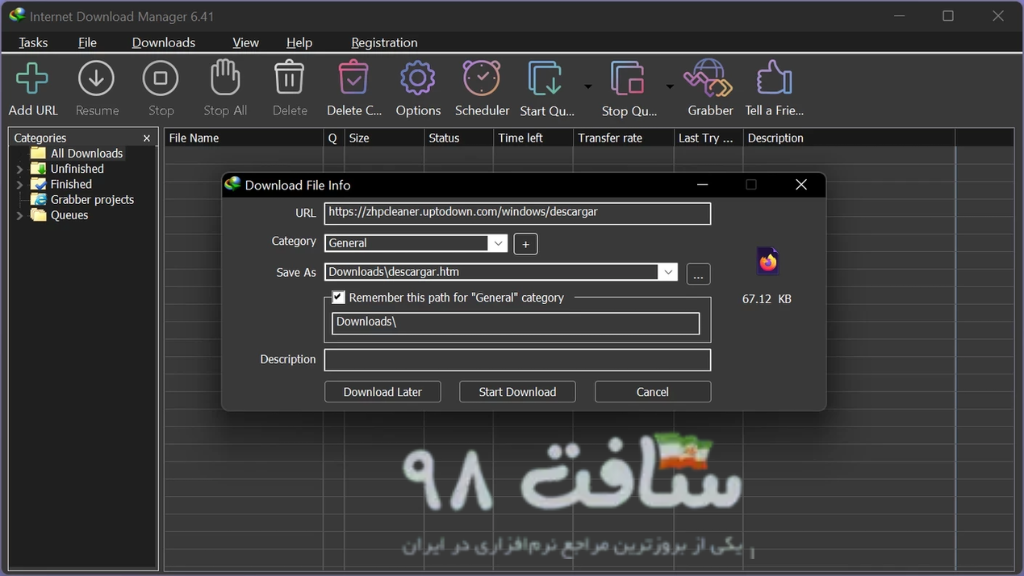Click the browse (...) button for Save As
The width and height of the screenshot is (1024, 576).
point(698,274)
